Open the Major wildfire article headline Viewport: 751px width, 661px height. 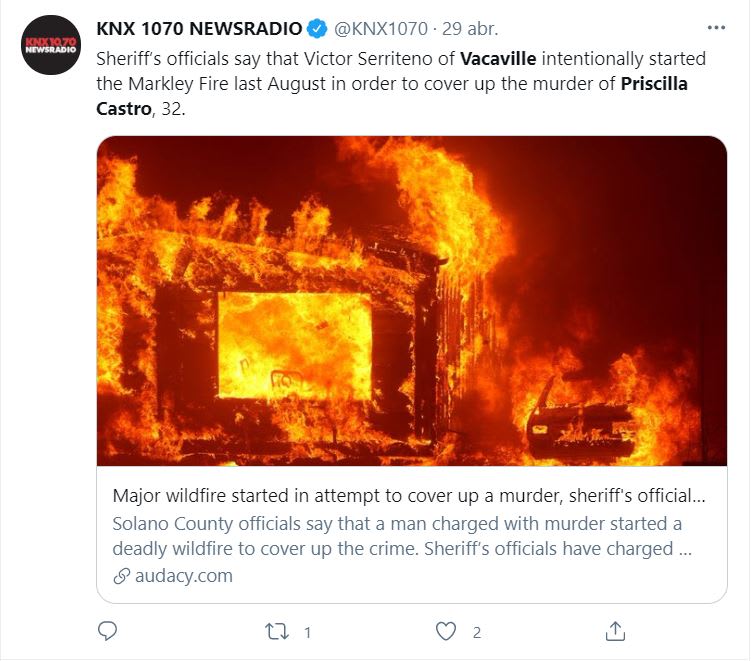409,496
